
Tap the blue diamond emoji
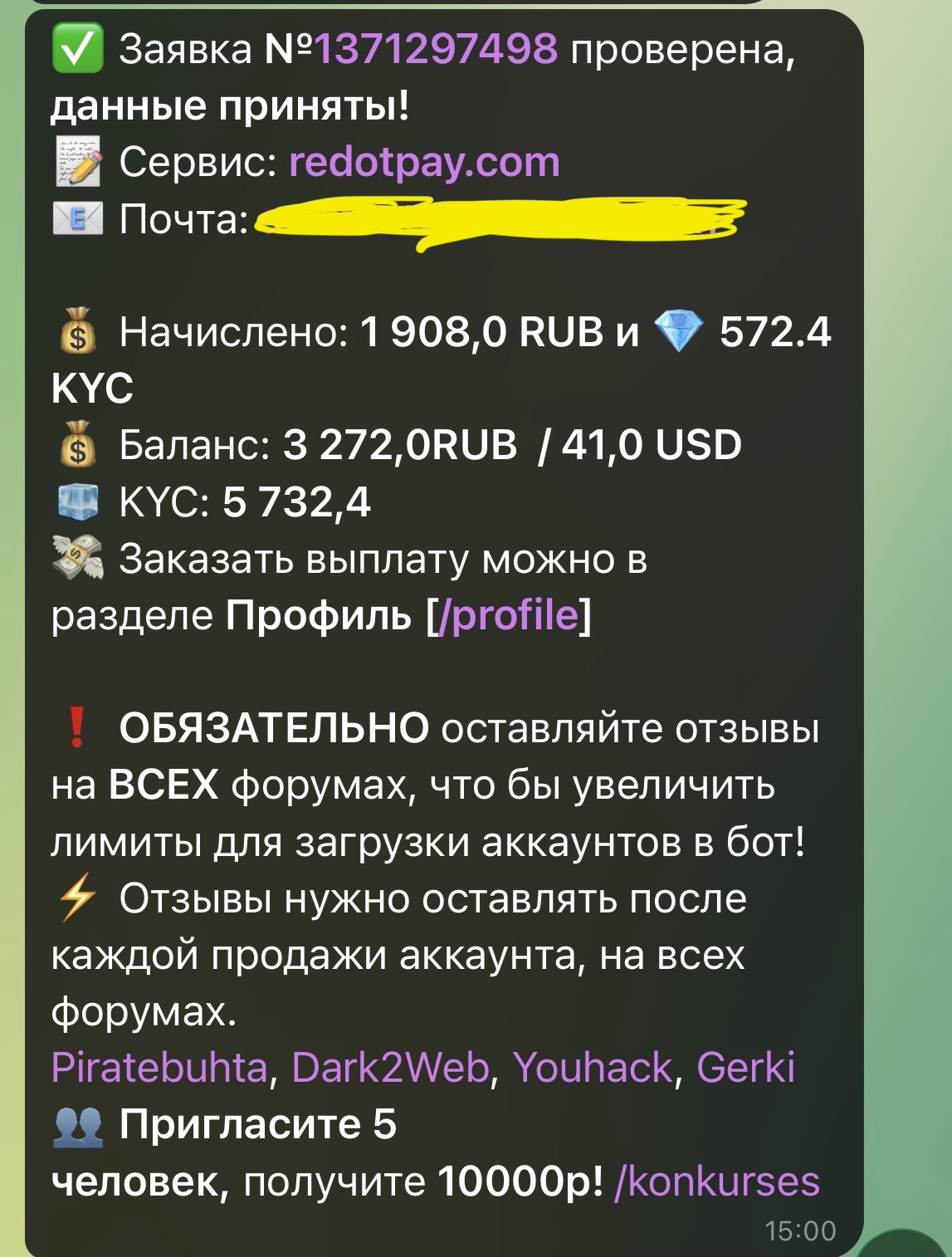tap(678, 332)
